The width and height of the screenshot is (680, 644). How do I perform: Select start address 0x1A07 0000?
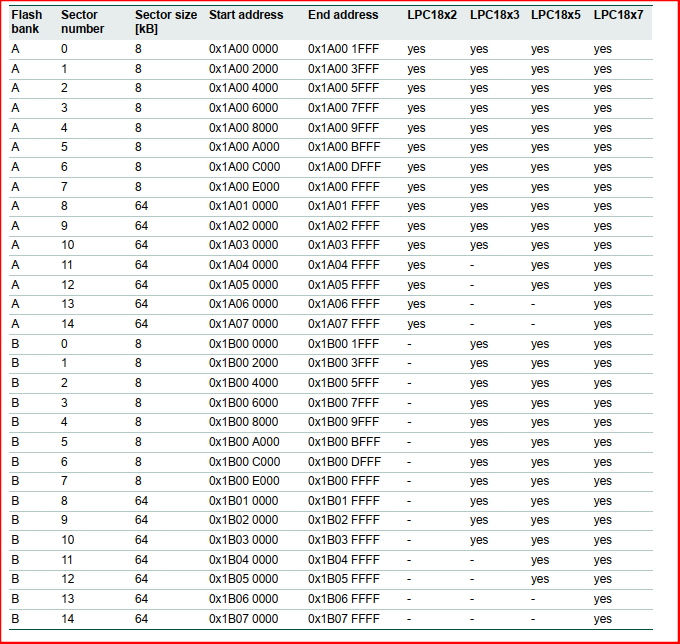point(243,324)
